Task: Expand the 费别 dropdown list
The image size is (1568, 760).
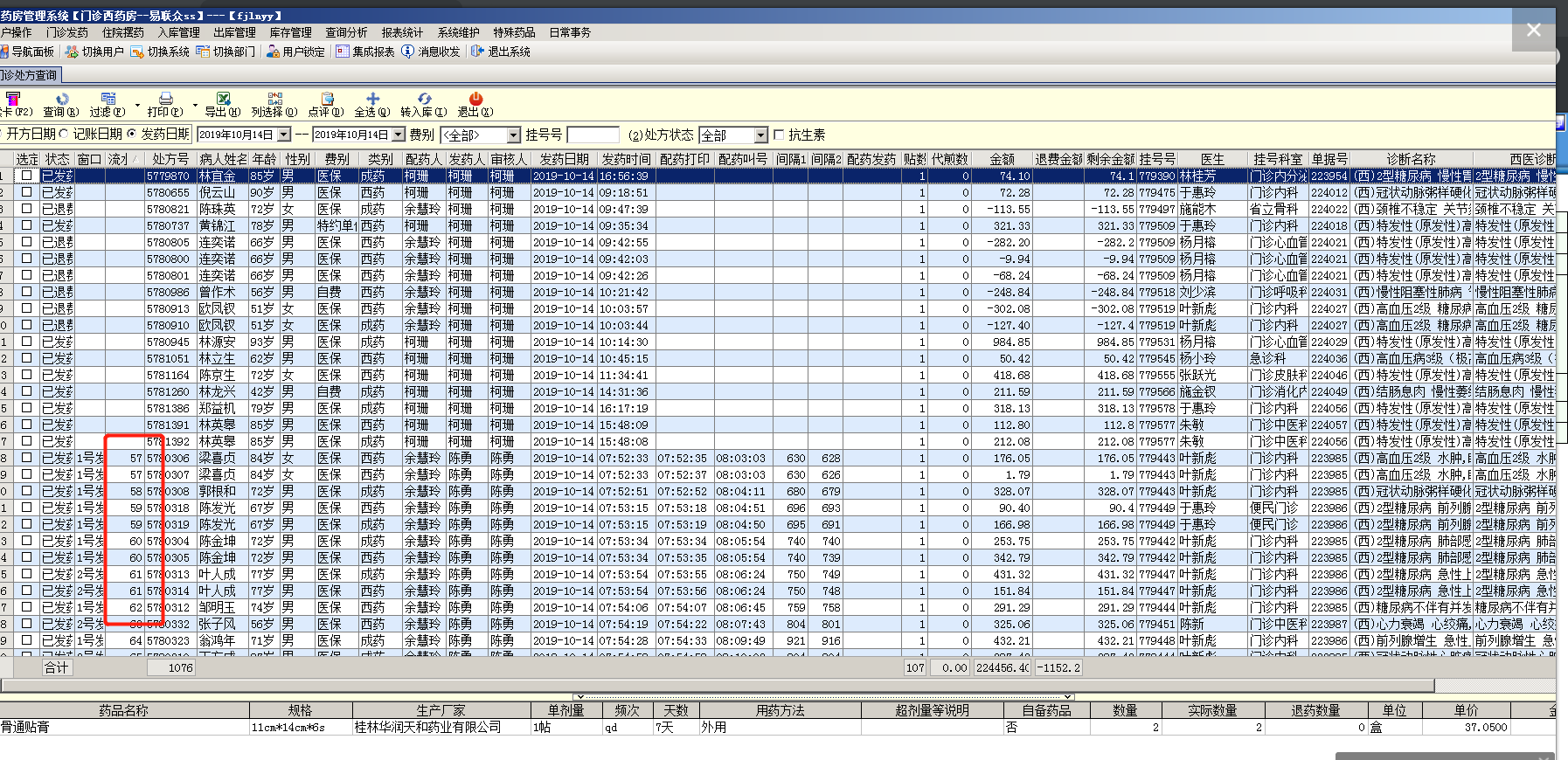Action: [x=514, y=135]
